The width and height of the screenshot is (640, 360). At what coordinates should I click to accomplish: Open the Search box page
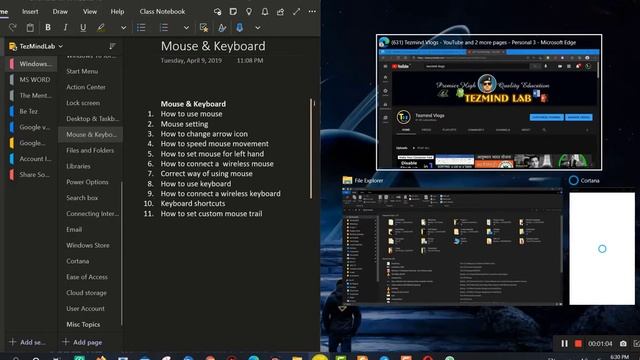90,198
